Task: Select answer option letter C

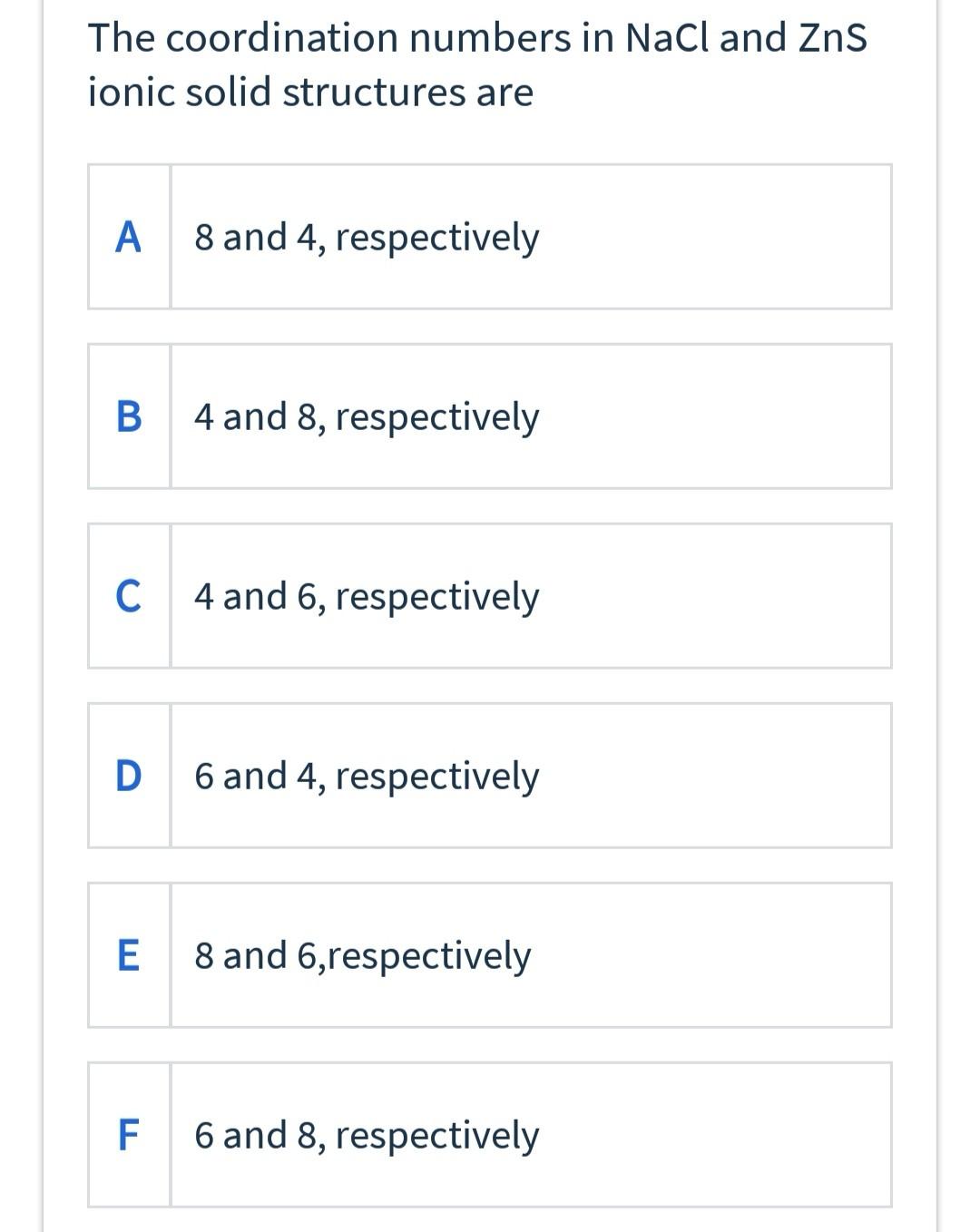Action: point(129,596)
